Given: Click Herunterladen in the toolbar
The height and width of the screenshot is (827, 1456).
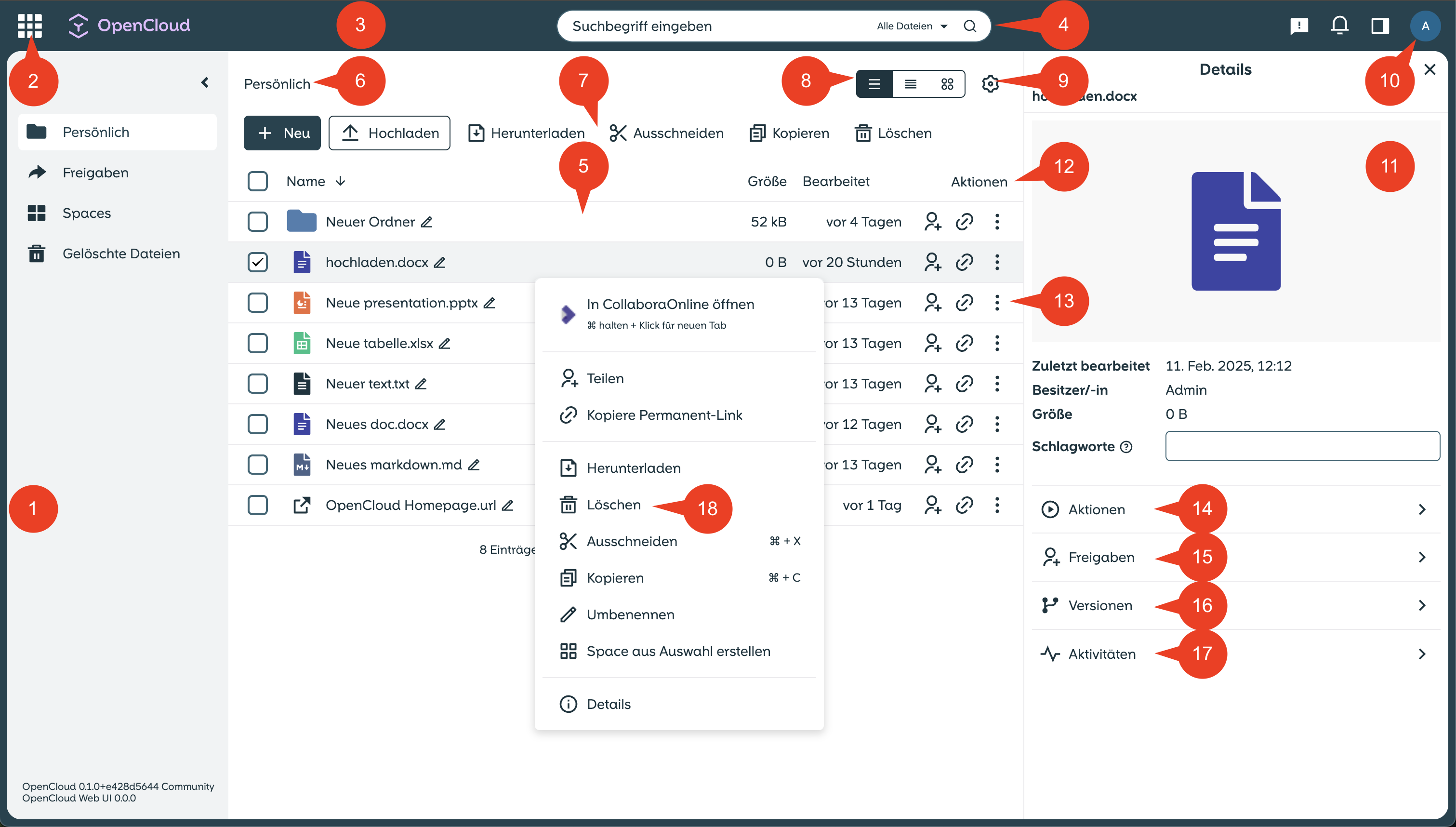Looking at the screenshot, I should [526, 133].
